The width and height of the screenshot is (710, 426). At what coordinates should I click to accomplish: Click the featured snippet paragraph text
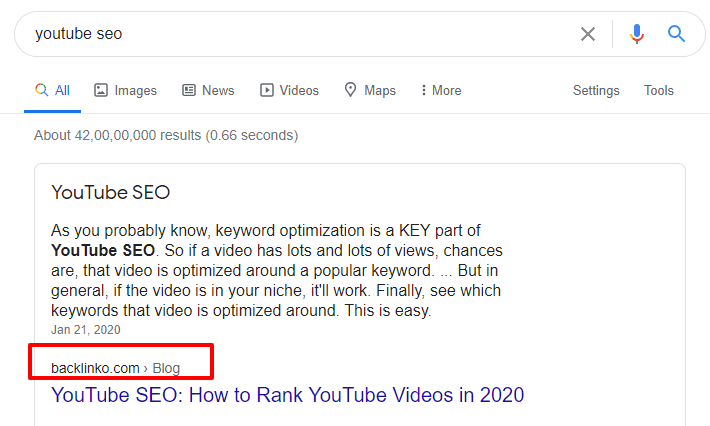click(x=277, y=270)
